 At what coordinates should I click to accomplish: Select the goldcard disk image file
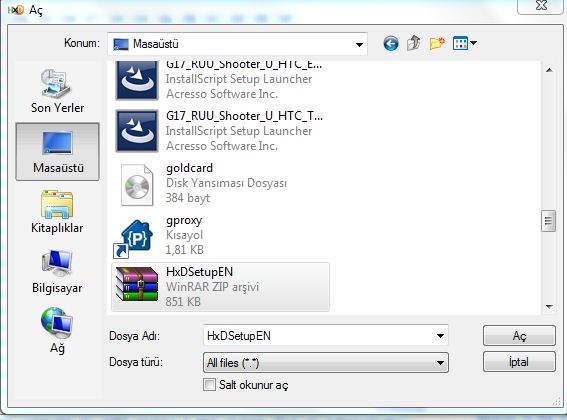coord(221,183)
